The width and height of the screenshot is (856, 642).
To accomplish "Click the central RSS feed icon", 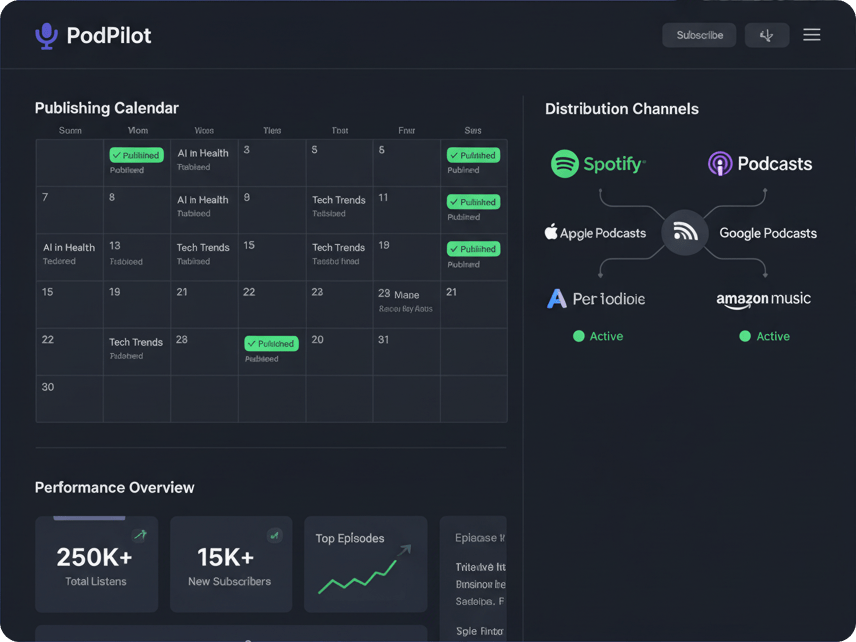I will 685,232.
